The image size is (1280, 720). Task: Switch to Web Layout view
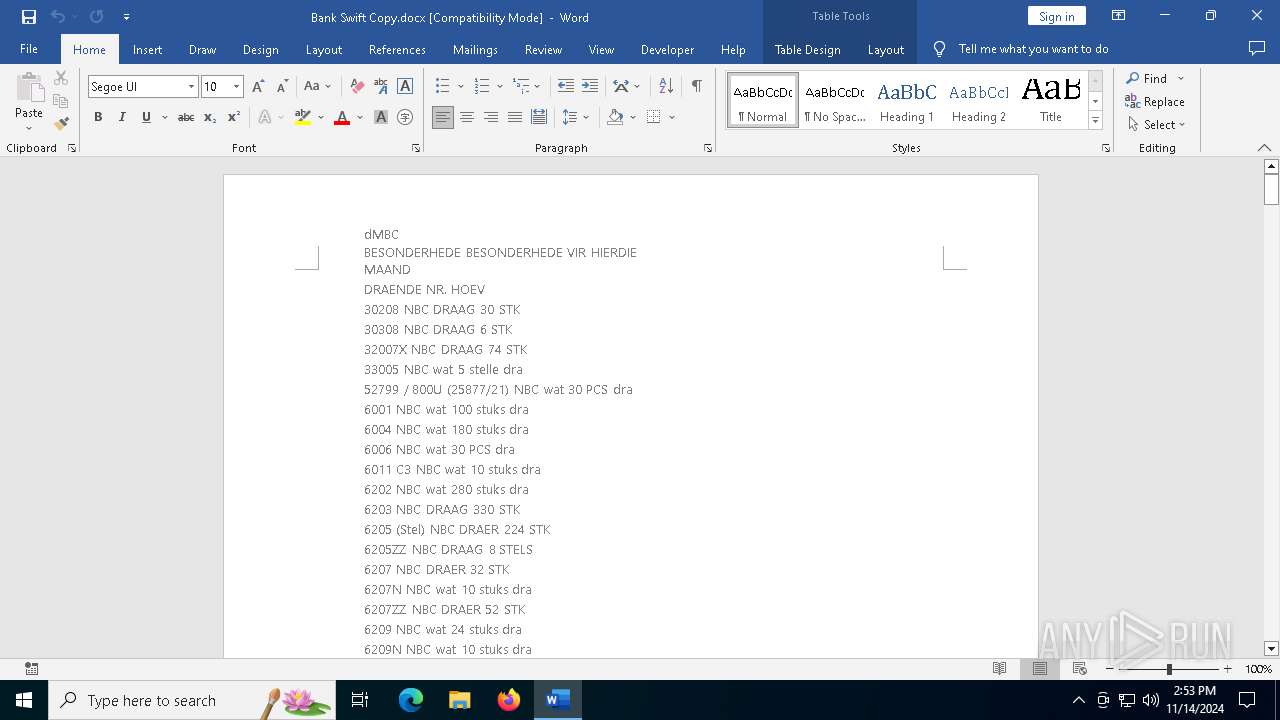point(1079,669)
